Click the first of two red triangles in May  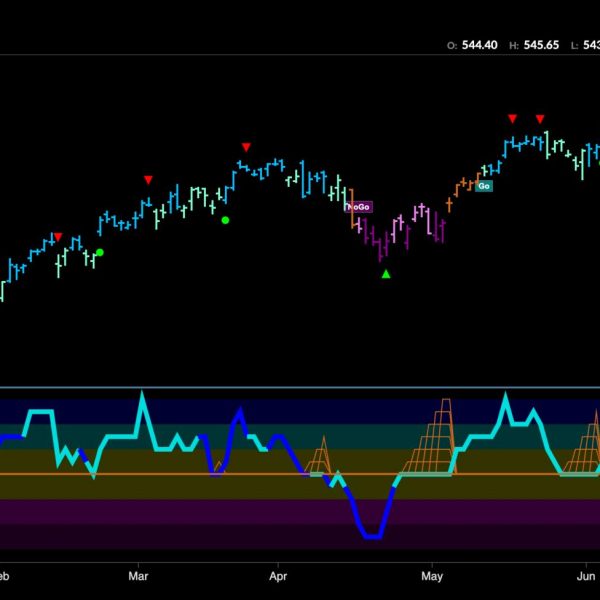pyautogui.click(x=512, y=119)
